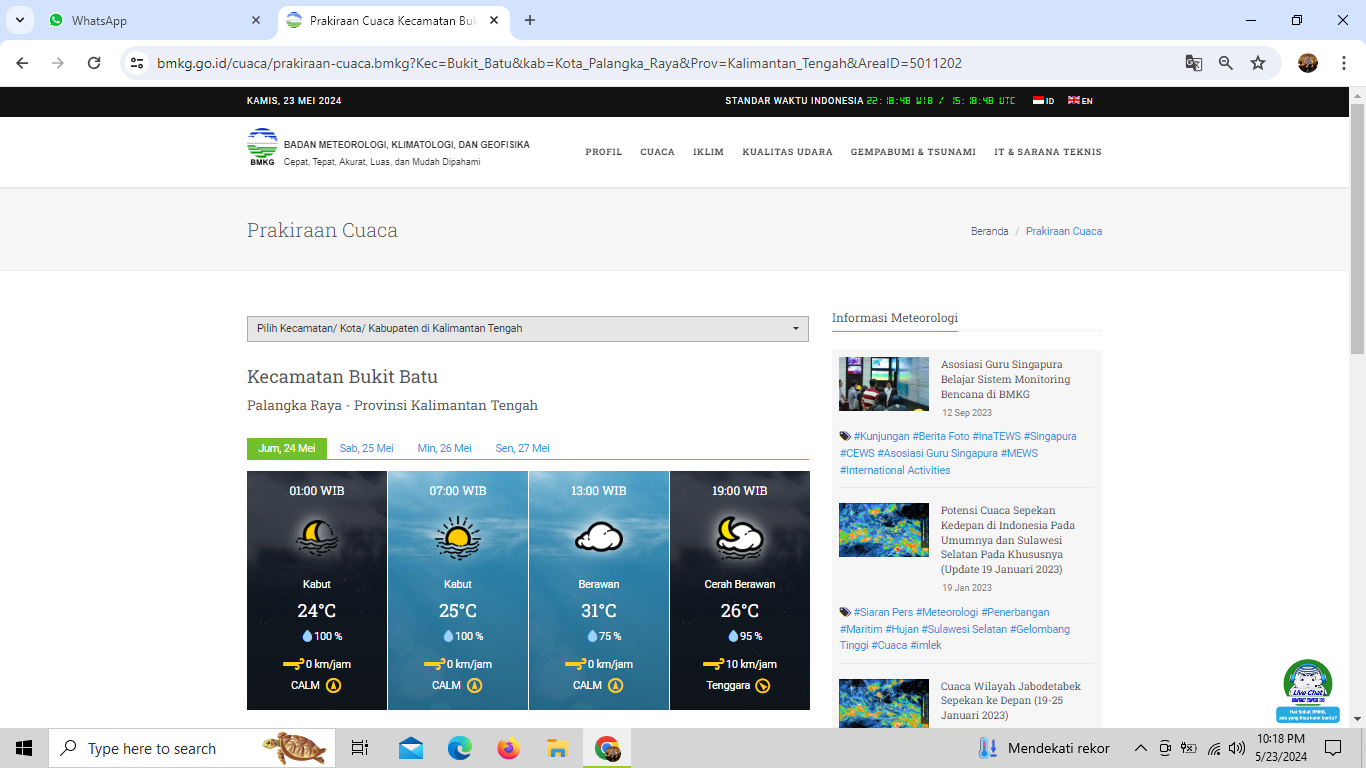Click the #Meteorologi hashtag

(x=947, y=612)
